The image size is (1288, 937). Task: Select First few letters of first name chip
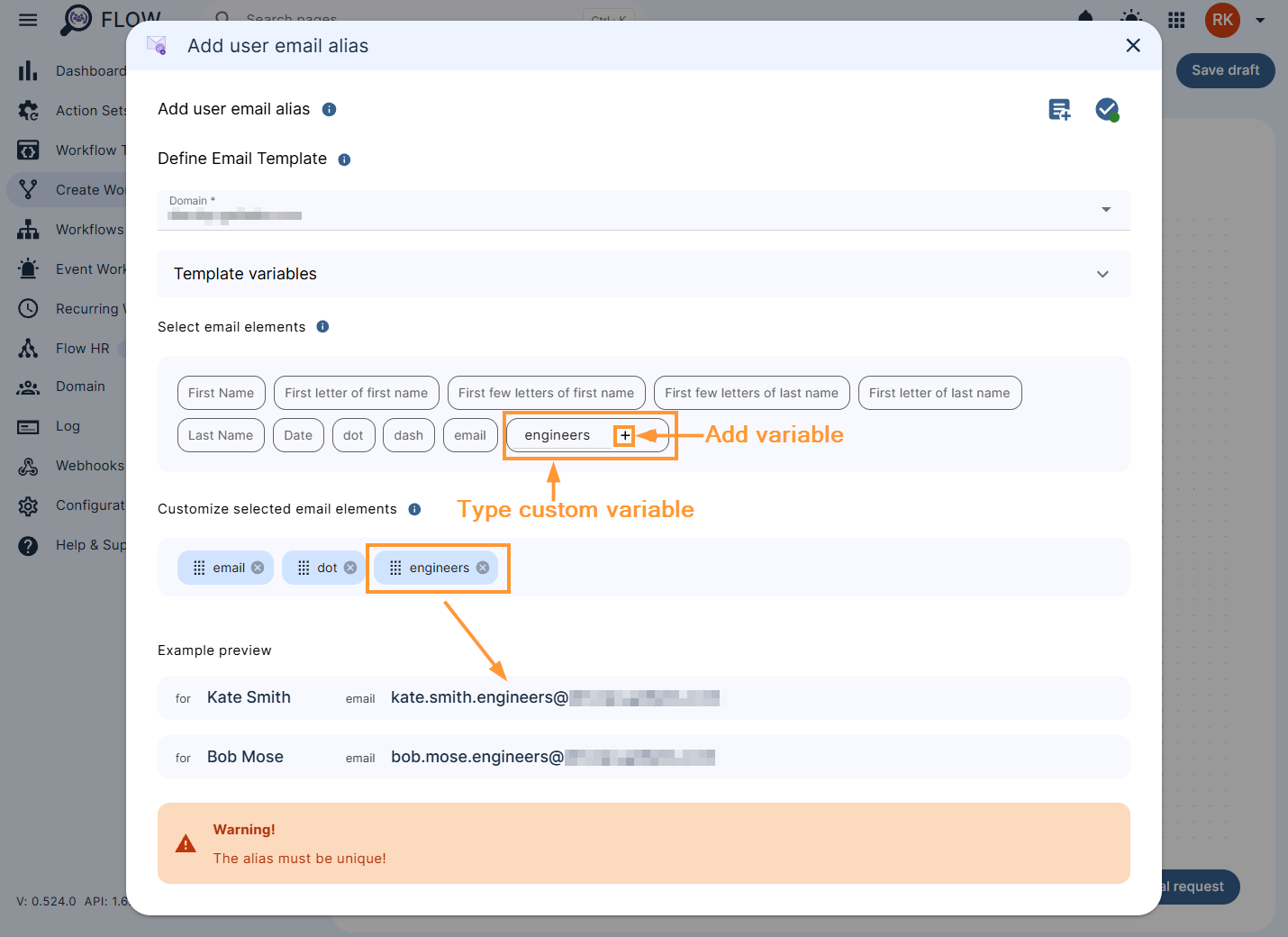click(x=547, y=393)
